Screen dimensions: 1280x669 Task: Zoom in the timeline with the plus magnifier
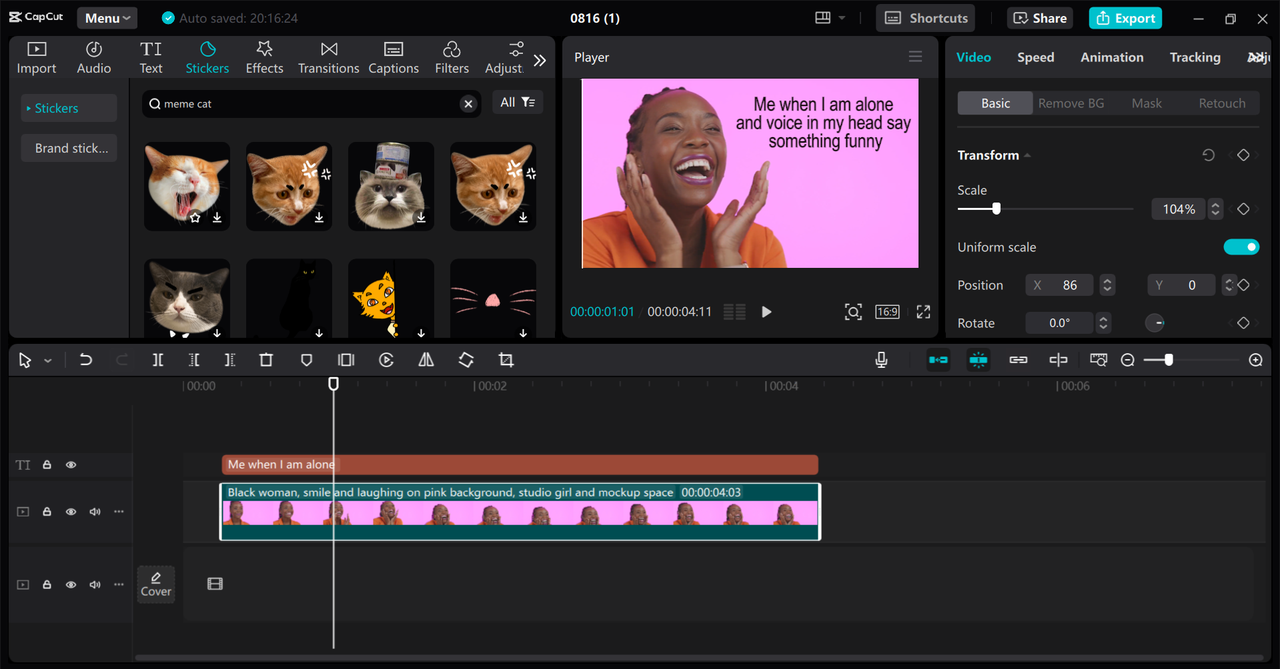1256,360
